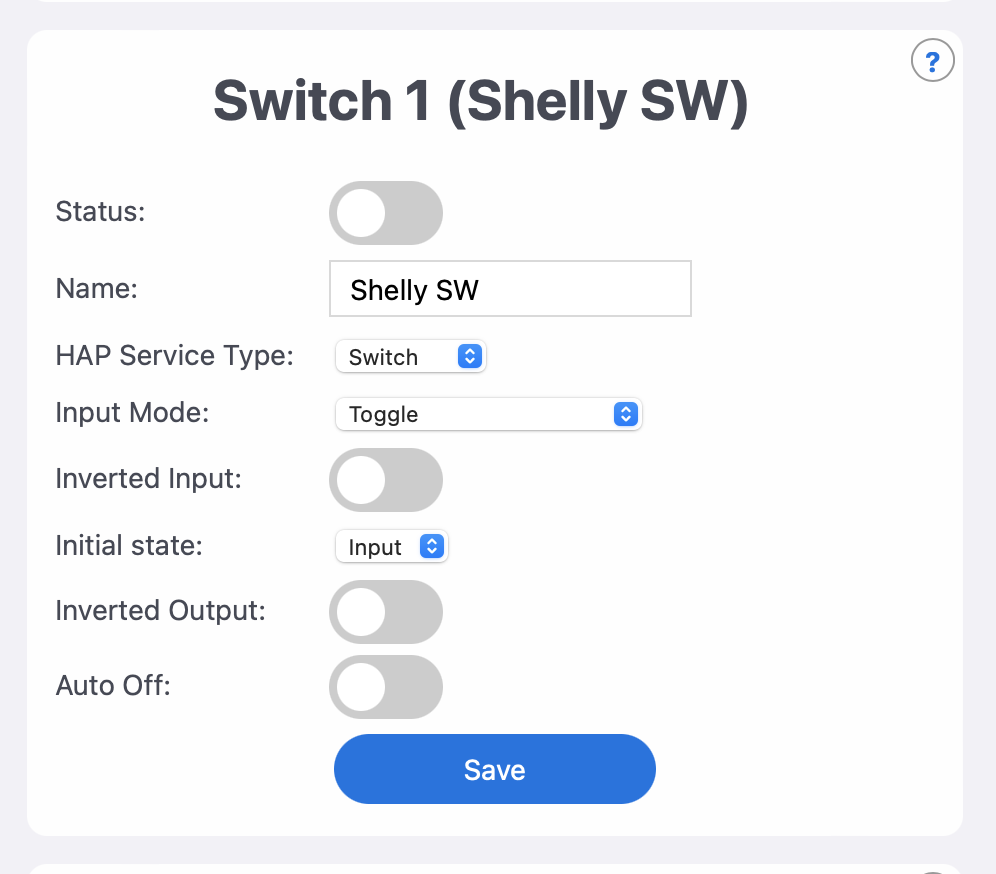
Task: Click the Switch 1 (Shelly SW) heading
Action: click(x=480, y=101)
